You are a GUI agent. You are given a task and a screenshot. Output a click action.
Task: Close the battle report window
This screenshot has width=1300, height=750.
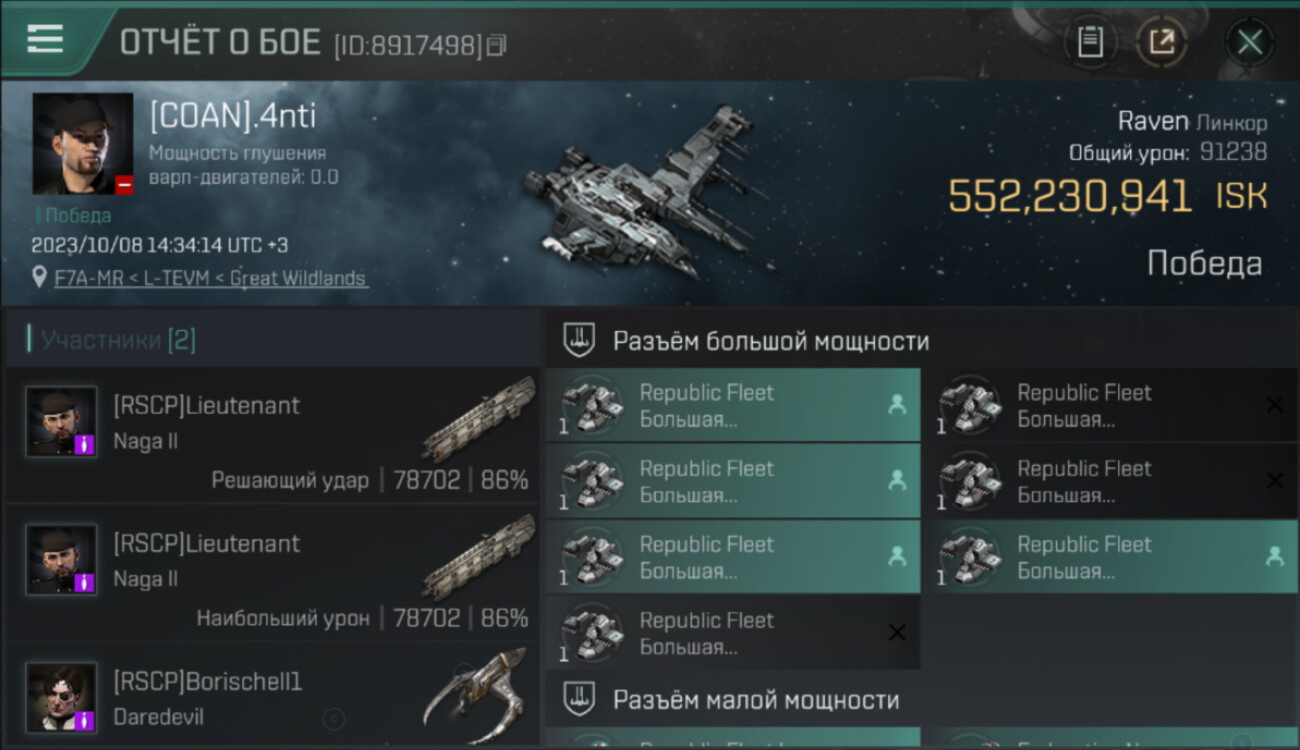[x=1250, y=42]
